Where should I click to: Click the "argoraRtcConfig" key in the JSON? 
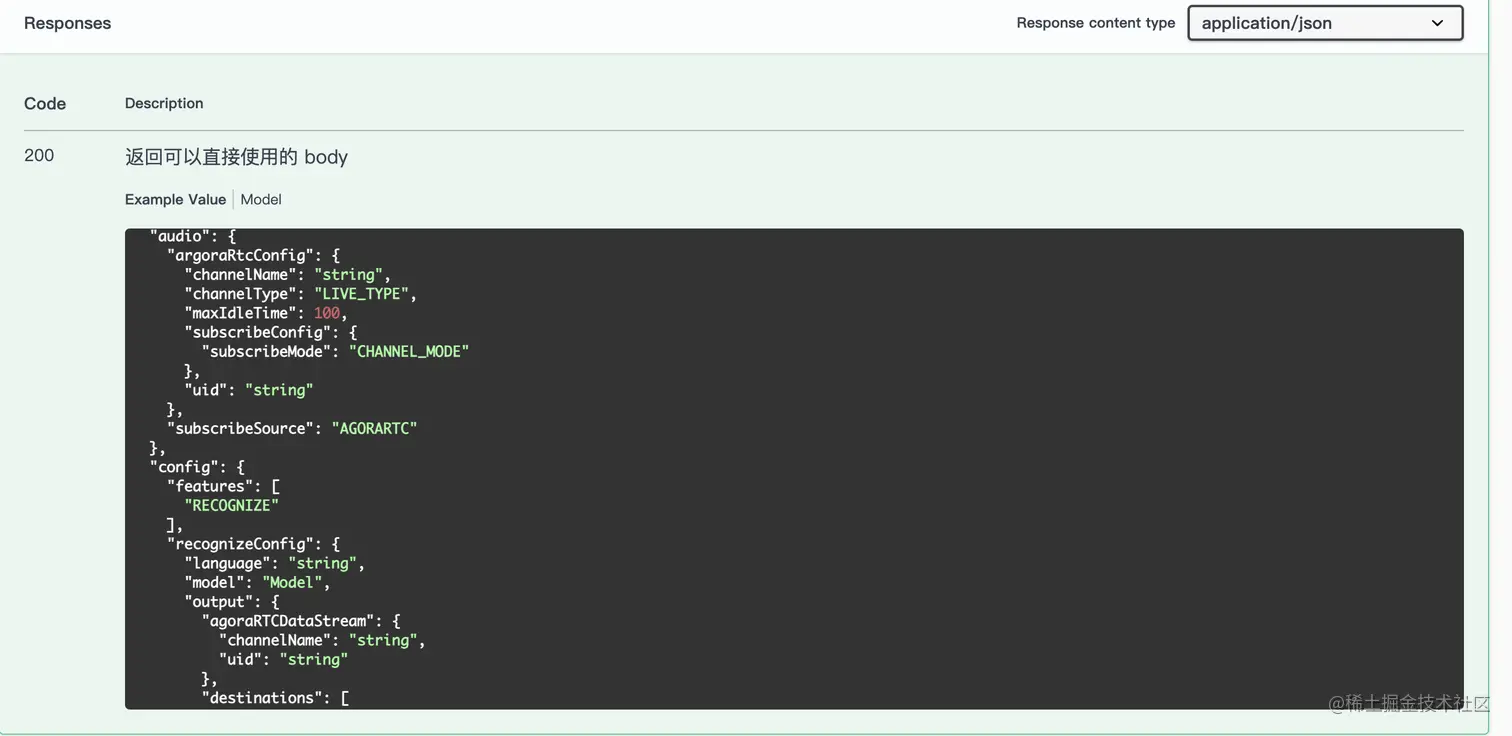pos(240,255)
